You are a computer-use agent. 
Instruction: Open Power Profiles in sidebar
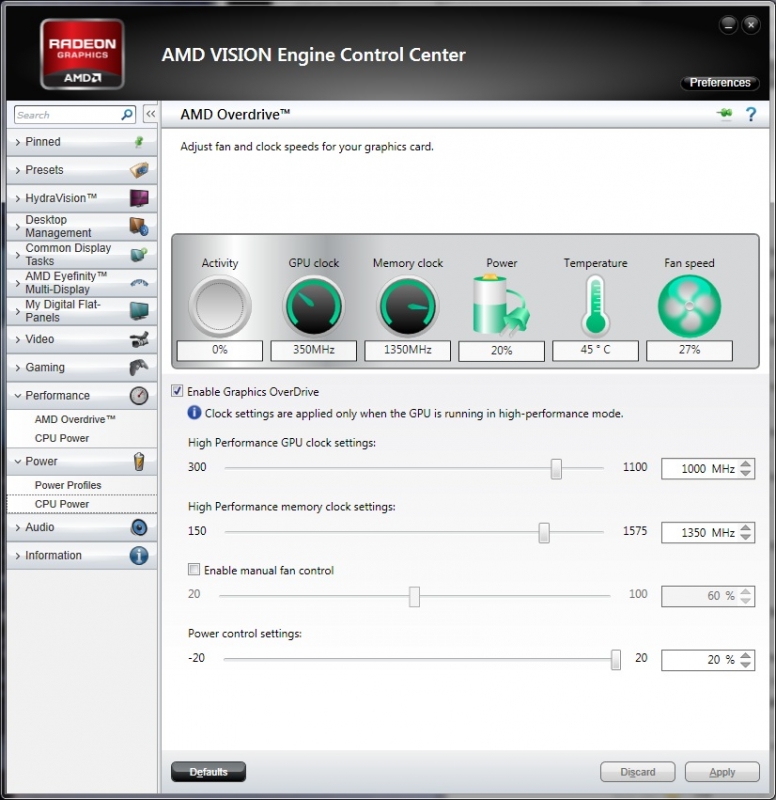tap(68, 485)
